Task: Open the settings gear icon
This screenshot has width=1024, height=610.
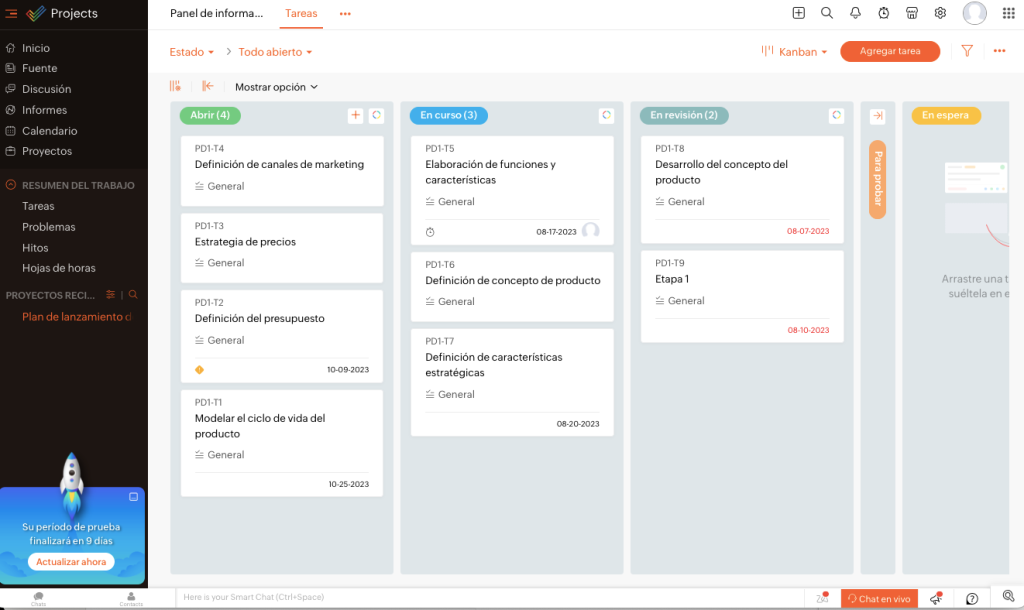Action: click(940, 13)
